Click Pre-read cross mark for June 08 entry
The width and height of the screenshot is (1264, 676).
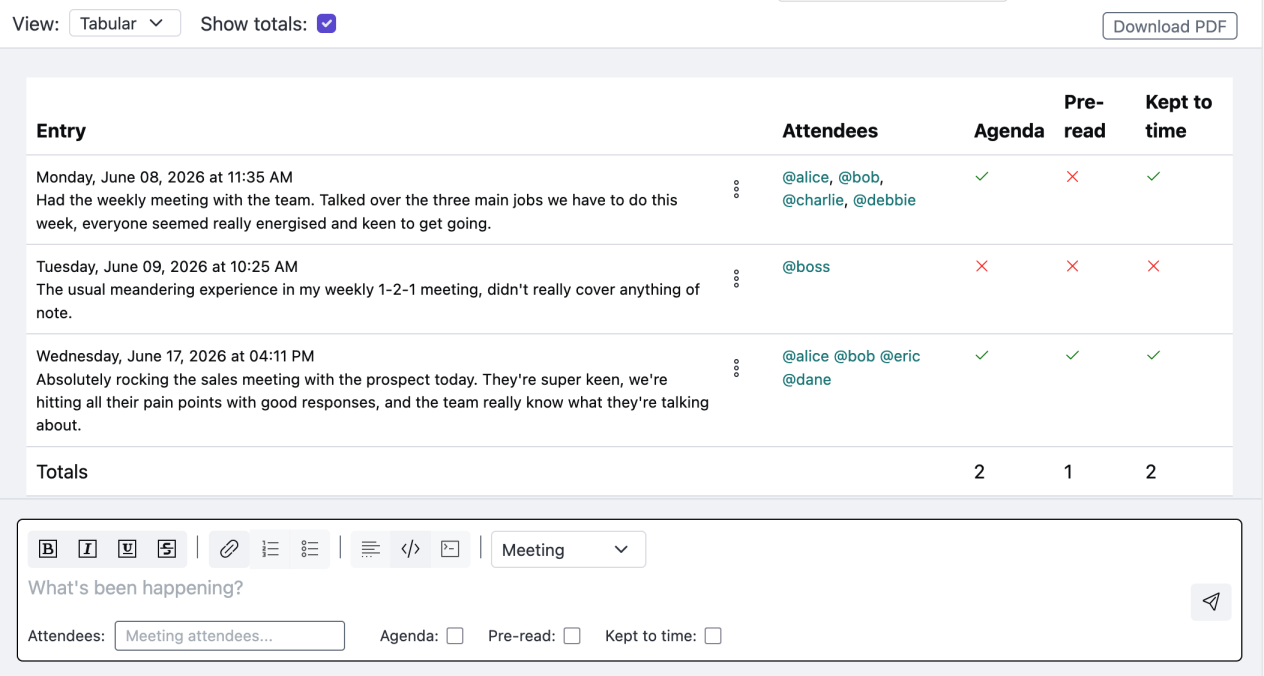click(x=1073, y=177)
